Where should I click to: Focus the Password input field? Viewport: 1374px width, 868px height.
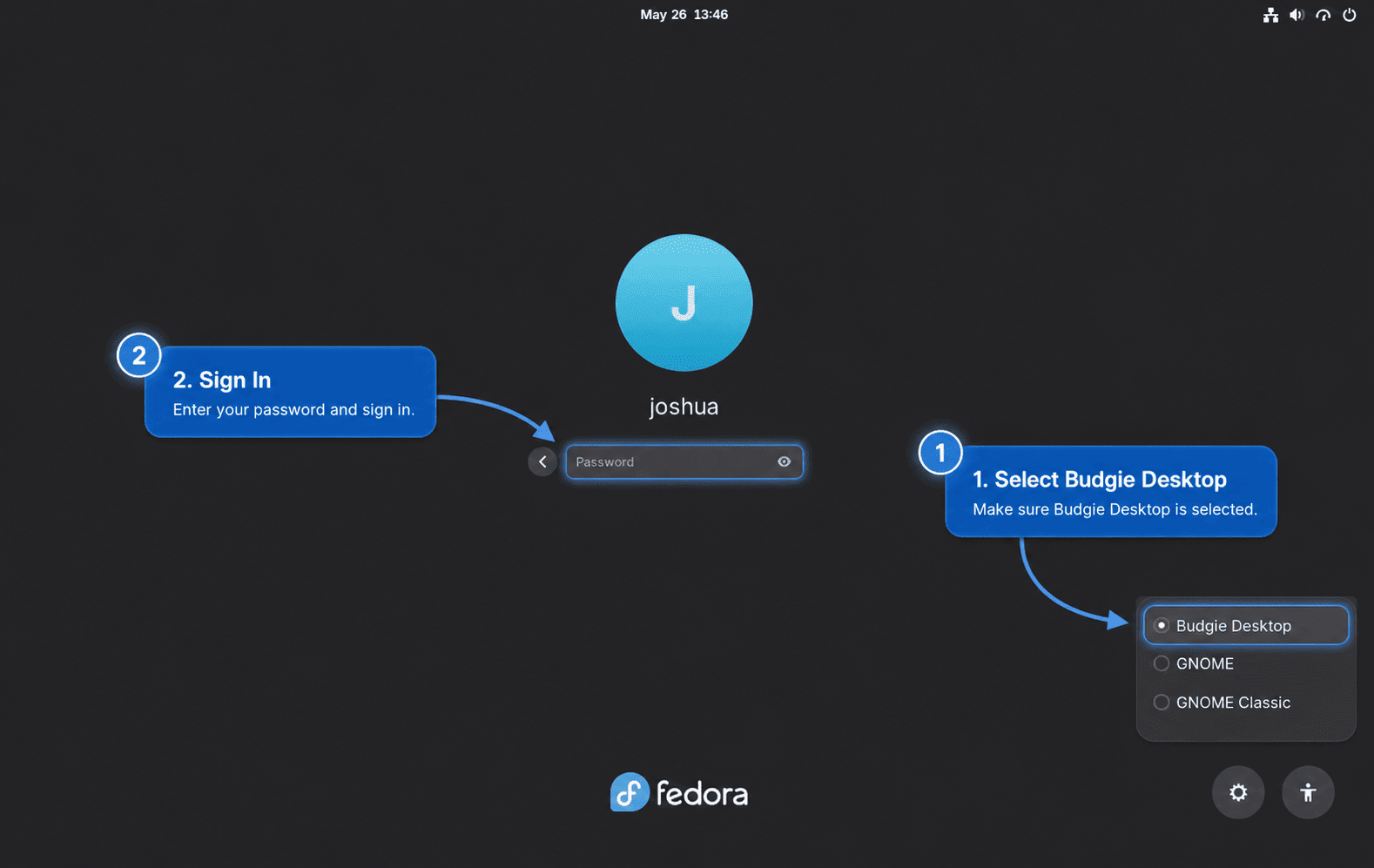[x=684, y=461]
